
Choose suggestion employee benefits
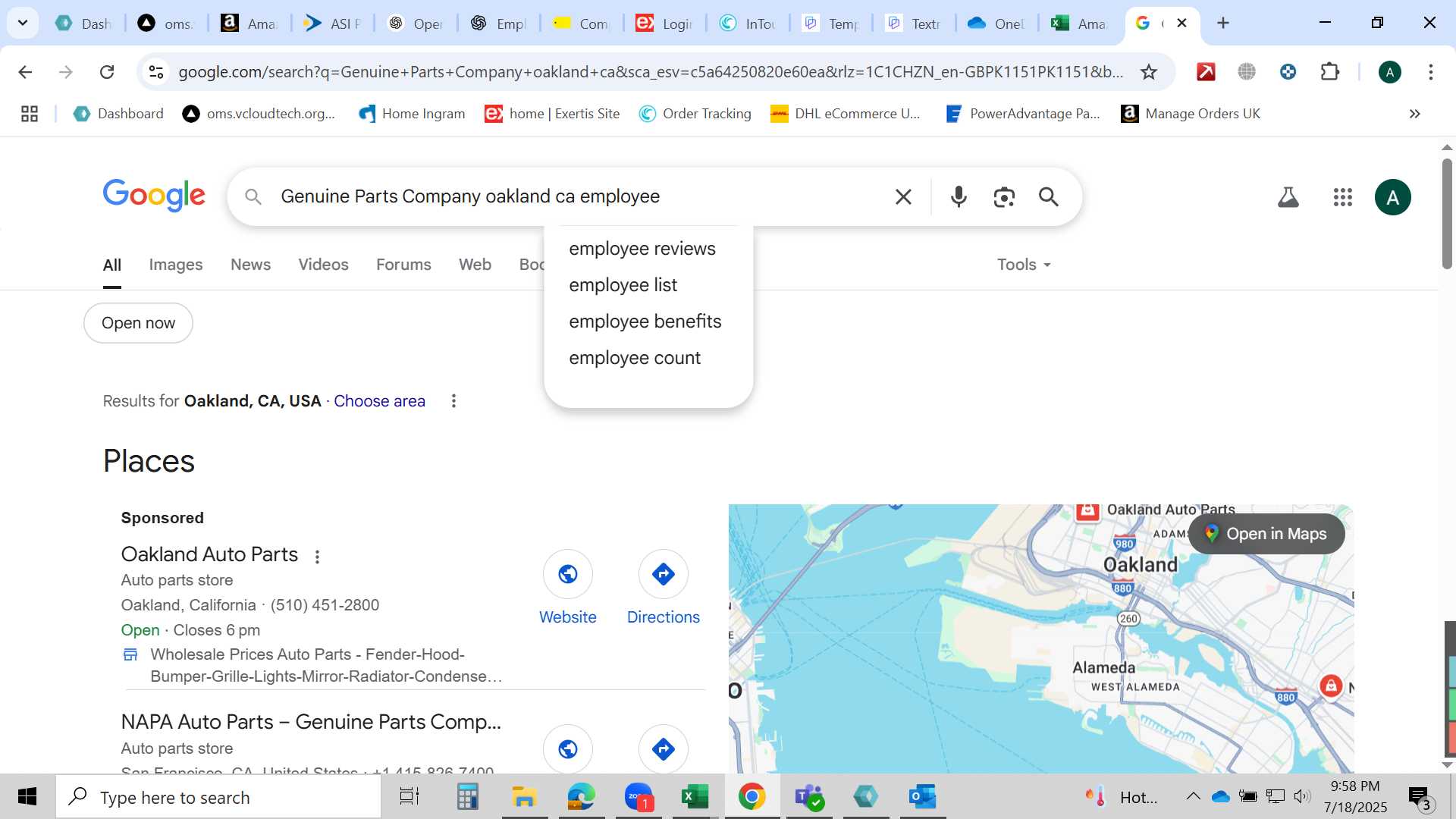pyautogui.click(x=645, y=322)
